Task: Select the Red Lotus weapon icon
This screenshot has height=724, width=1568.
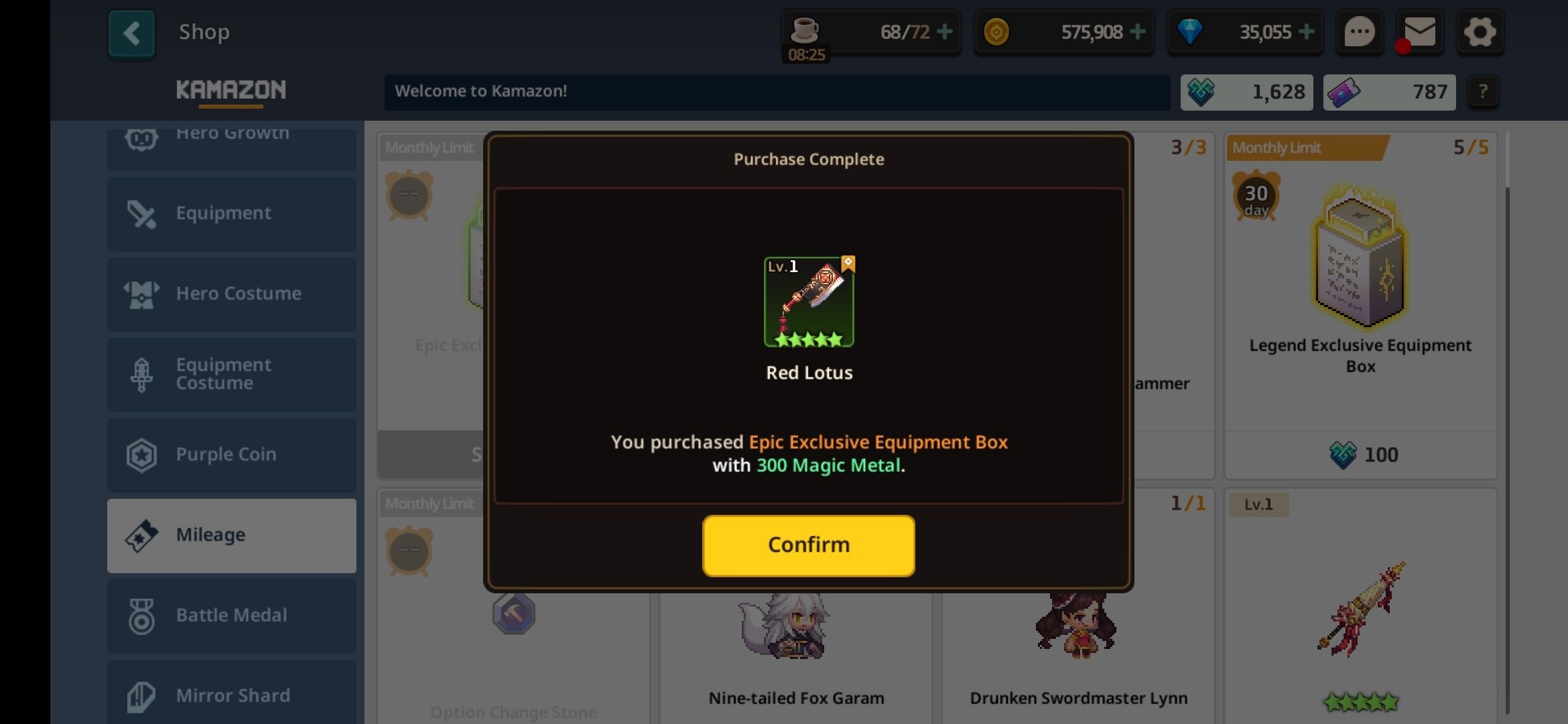Action: (809, 302)
